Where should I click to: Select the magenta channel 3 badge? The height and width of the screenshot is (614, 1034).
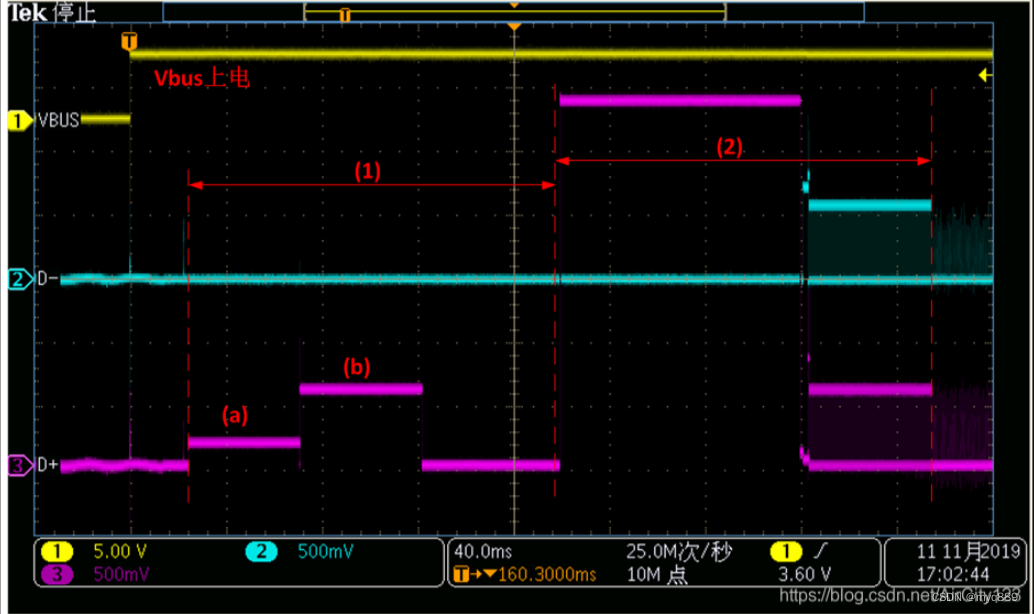(17, 465)
